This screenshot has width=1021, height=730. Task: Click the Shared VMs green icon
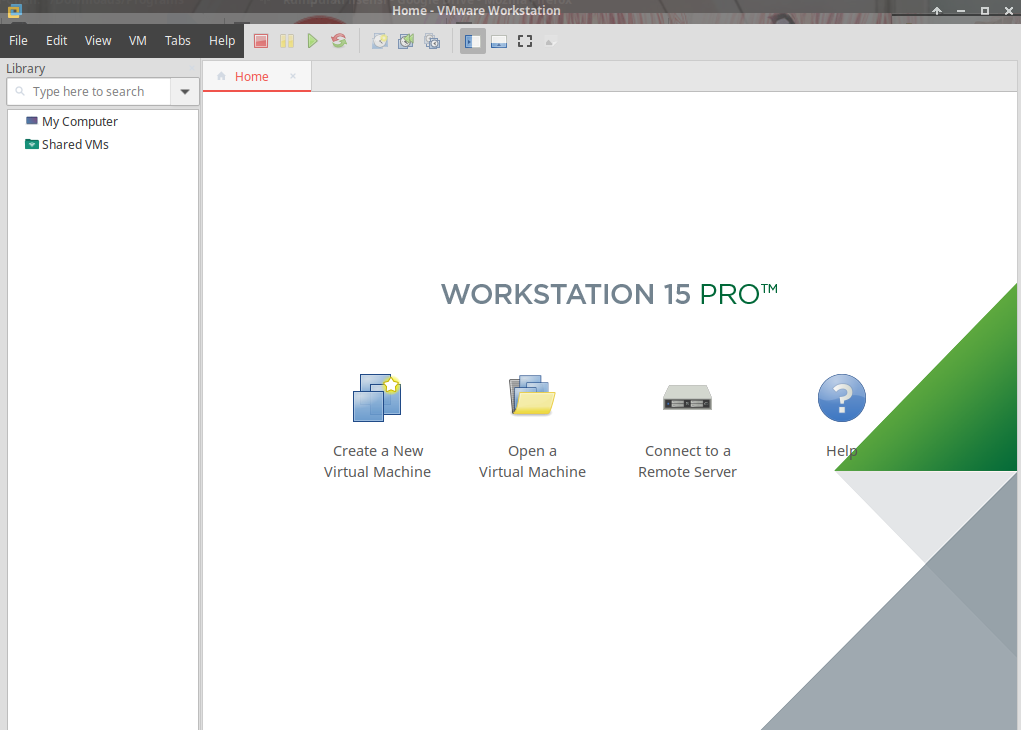click(x=31, y=144)
